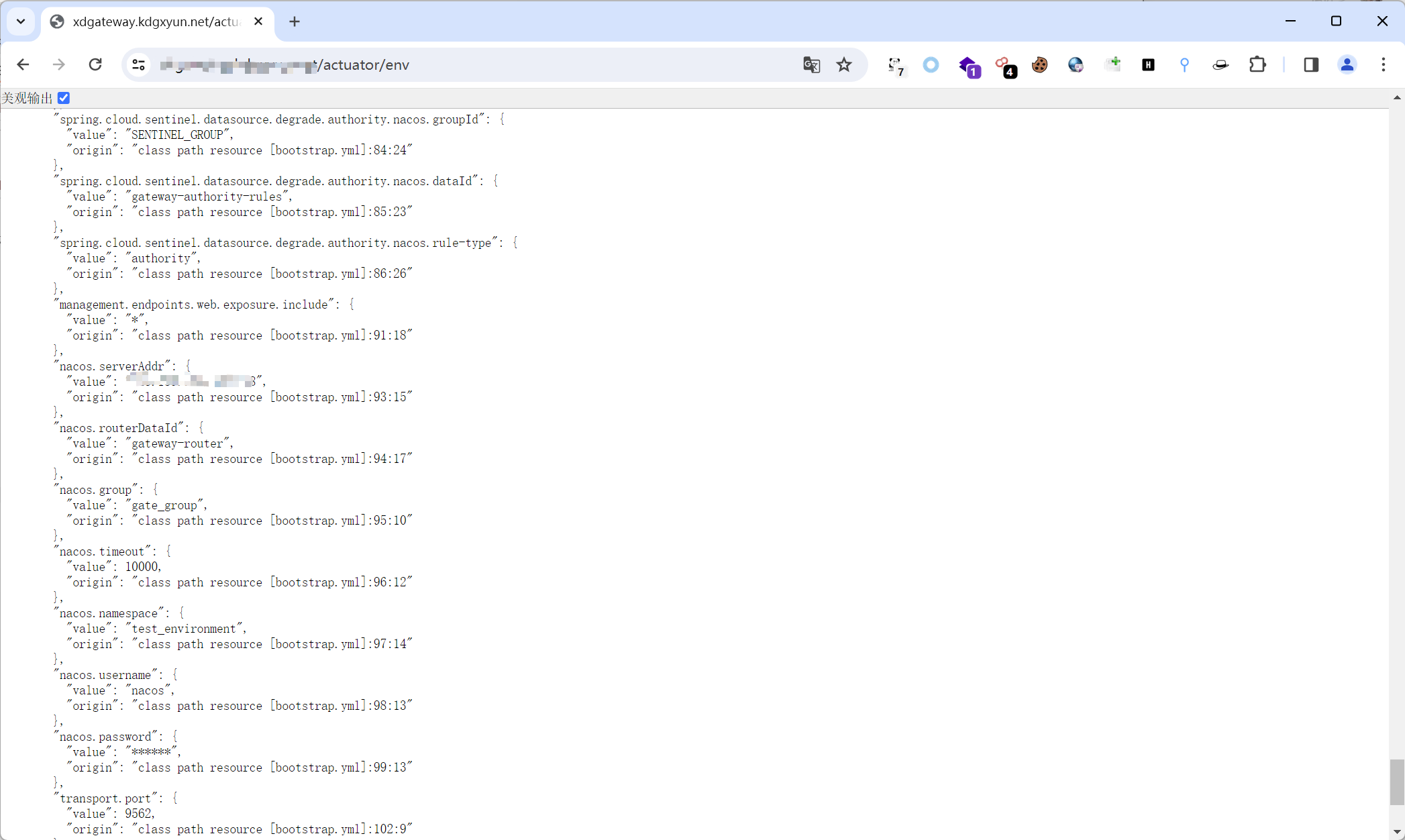Open extension icon with badge 7
Screen dimensions: 1405x840
[x=896, y=65]
